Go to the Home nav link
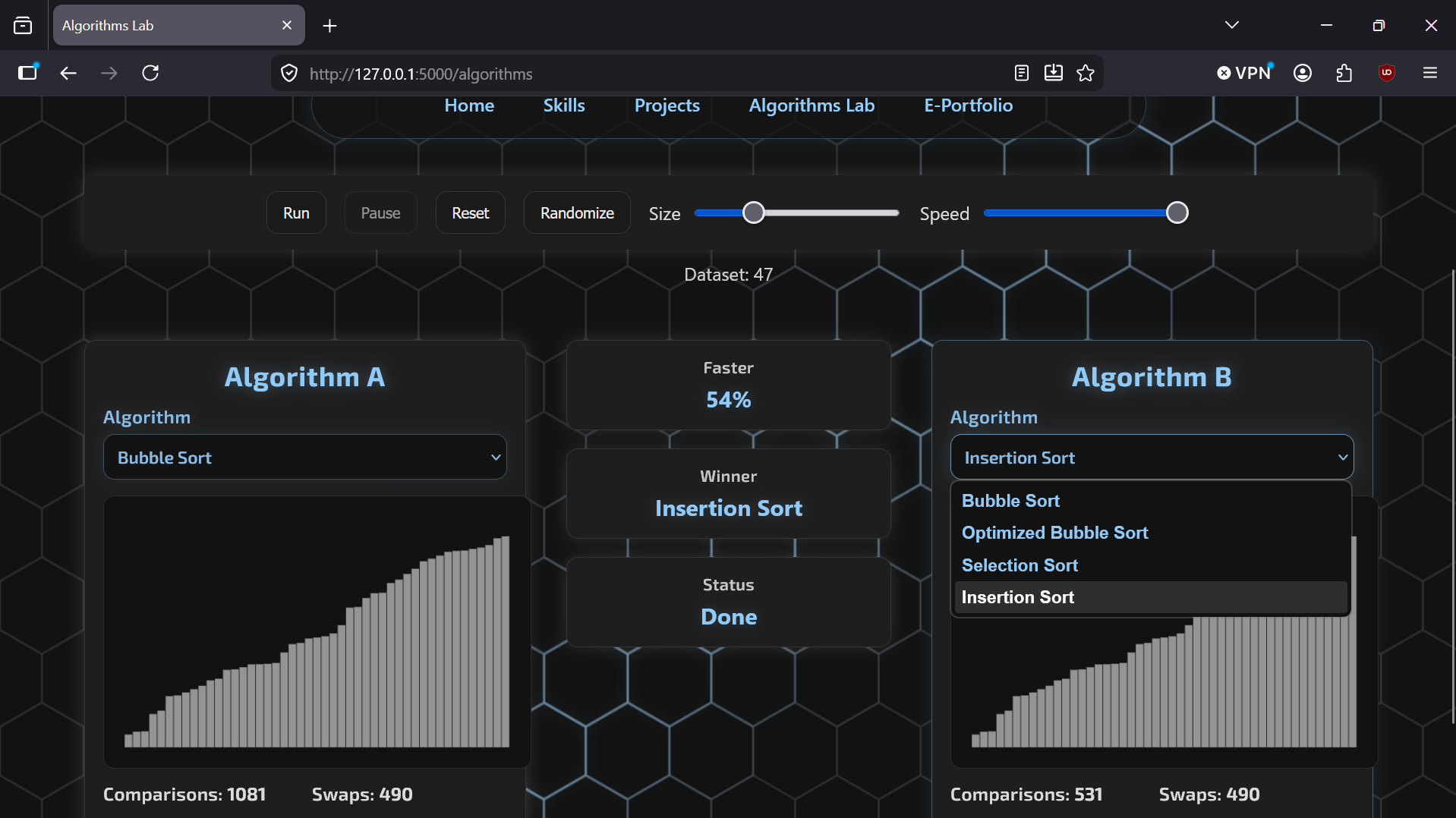The height and width of the screenshot is (818, 1456). pos(469,105)
